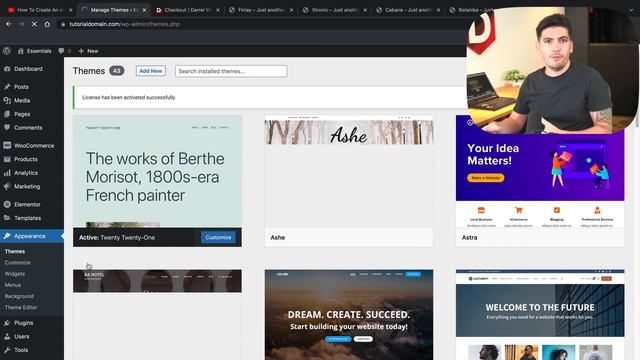Click the 43 themes count badge
The height and width of the screenshot is (360, 640).
tap(117, 71)
